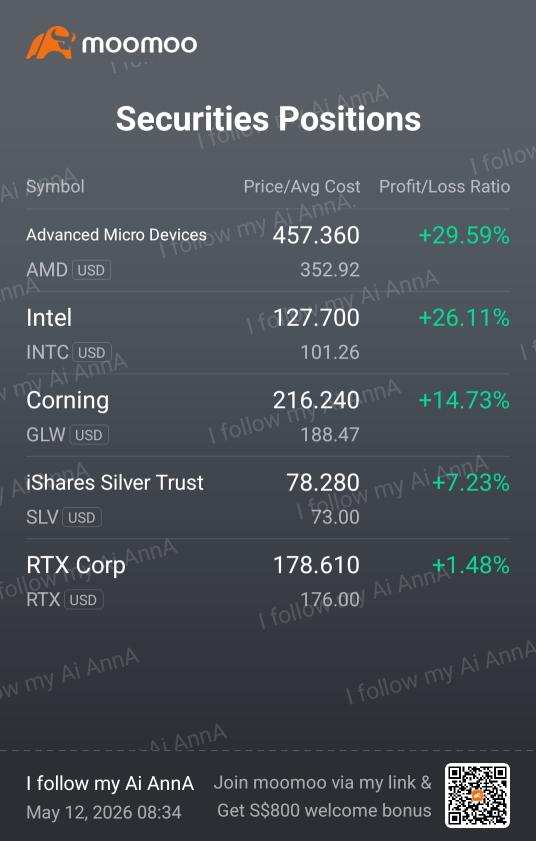
Task: Click the I follow my Ai AnnA username
Action: click(x=110, y=784)
